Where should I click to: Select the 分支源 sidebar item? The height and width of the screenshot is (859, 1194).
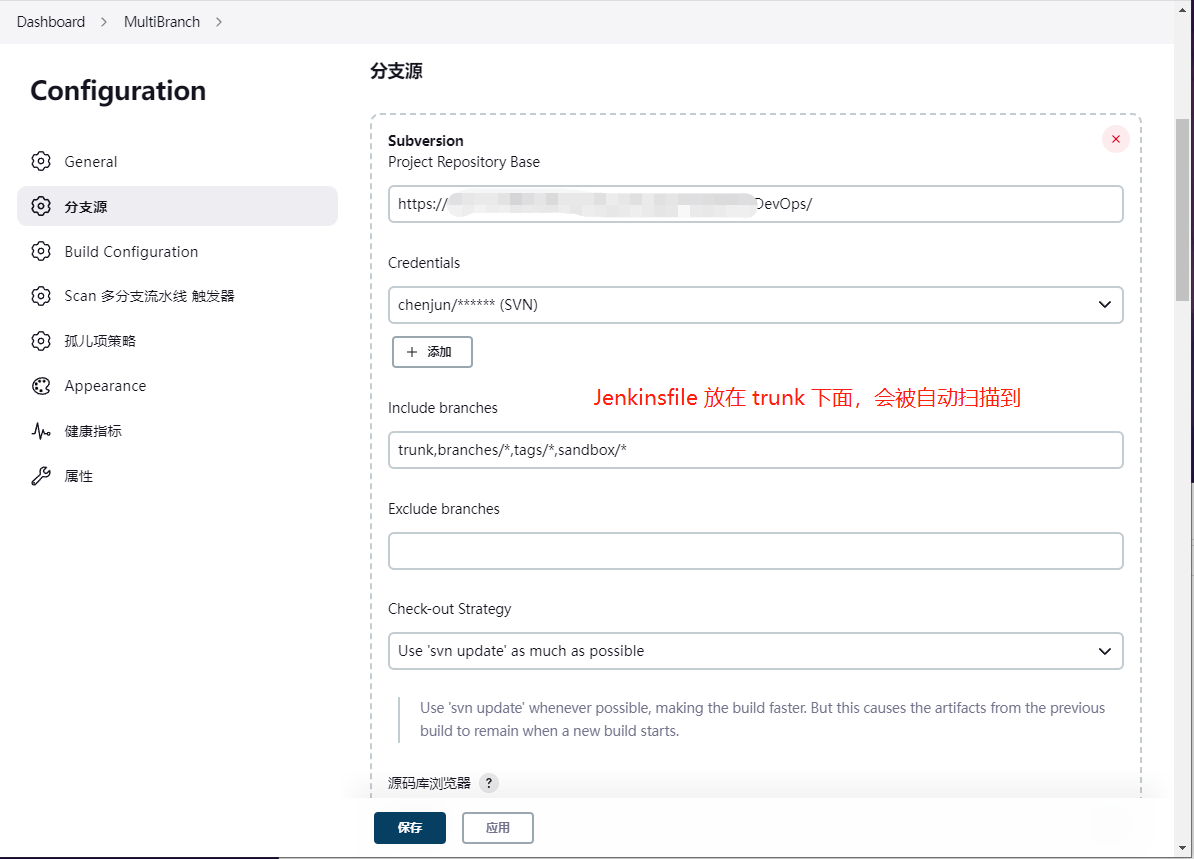click(x=177, y=206)
